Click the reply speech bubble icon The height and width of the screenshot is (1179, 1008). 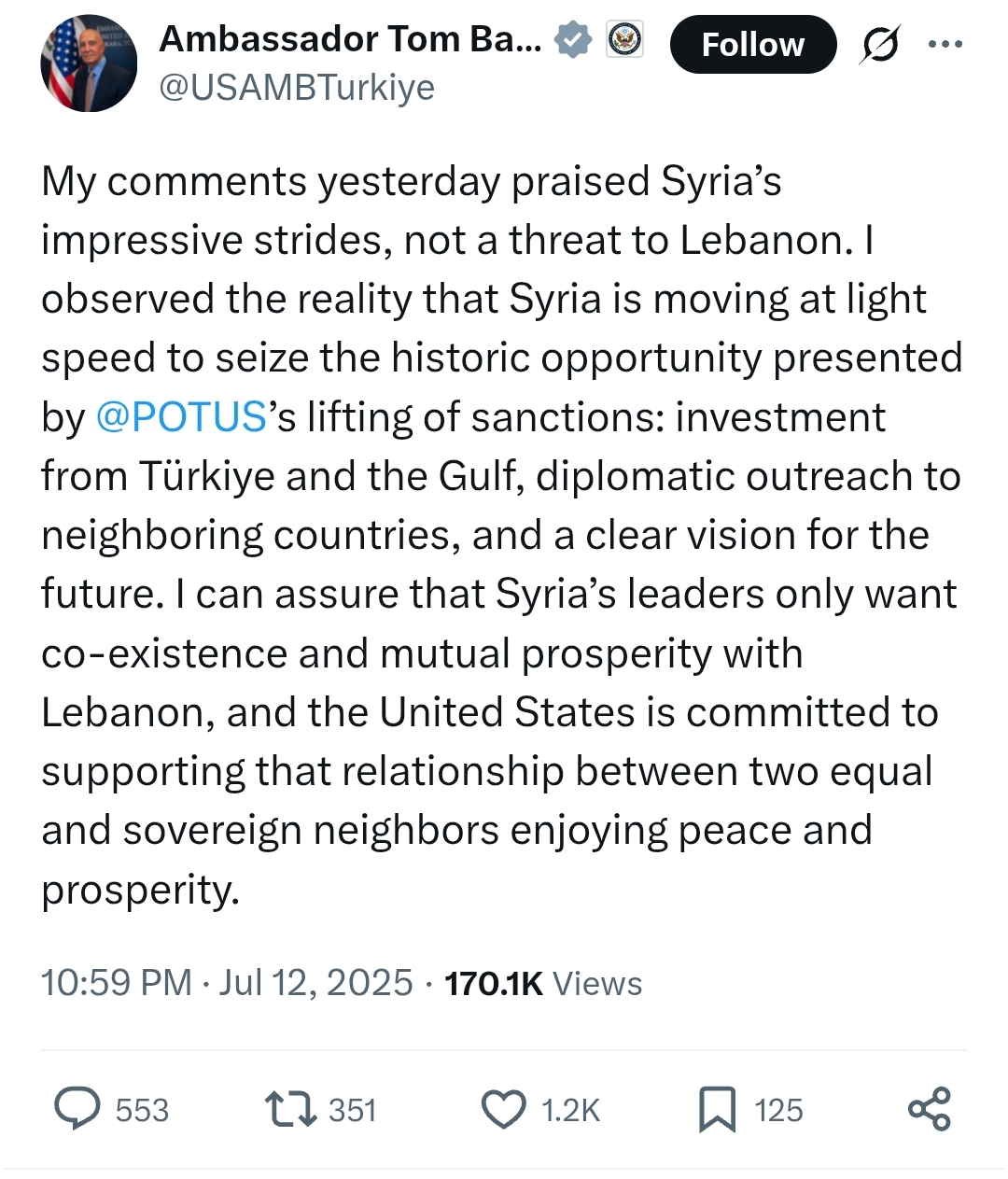click(x=77, y=1109)
